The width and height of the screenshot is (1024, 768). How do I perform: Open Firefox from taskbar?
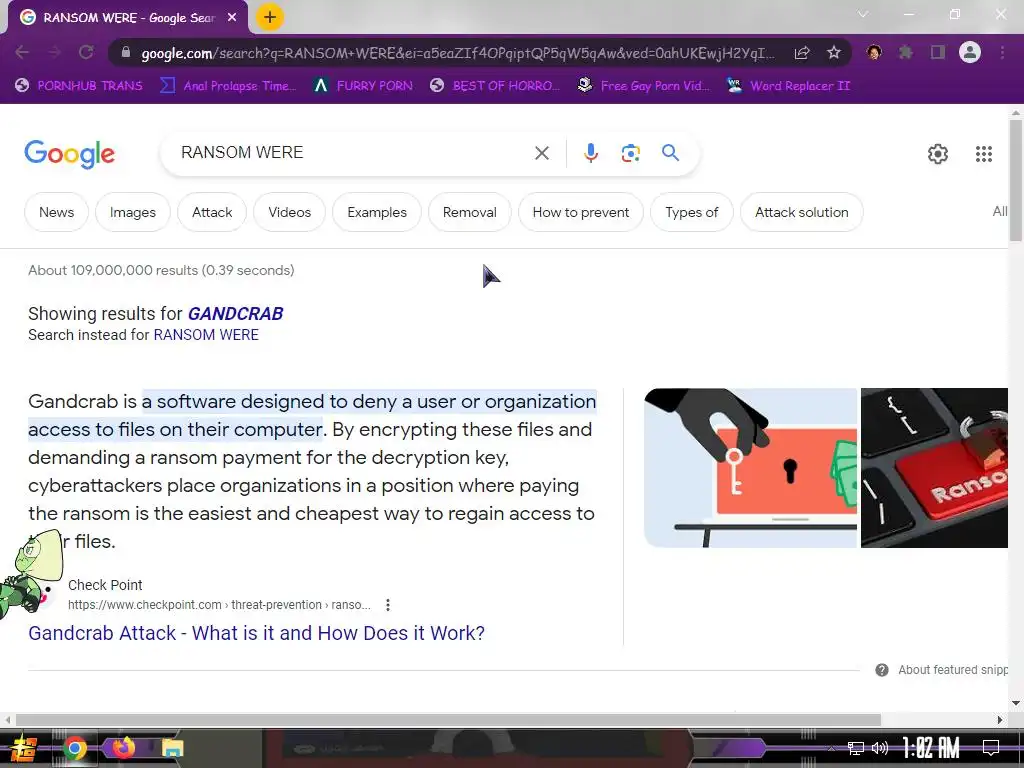123,748
